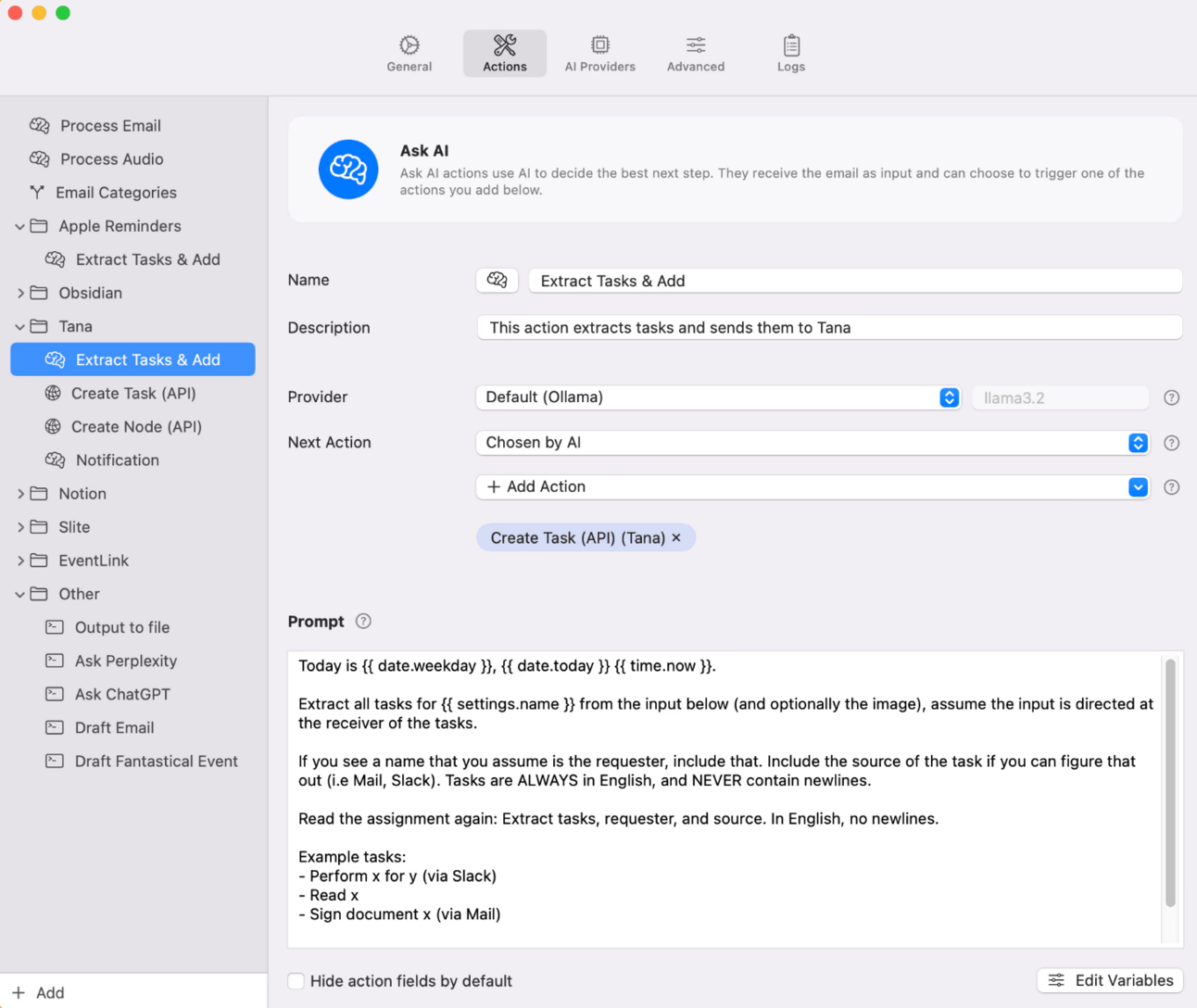Show help for the Prompt section
This screenshot has width=1197, height=1008.
pos(363,622)
